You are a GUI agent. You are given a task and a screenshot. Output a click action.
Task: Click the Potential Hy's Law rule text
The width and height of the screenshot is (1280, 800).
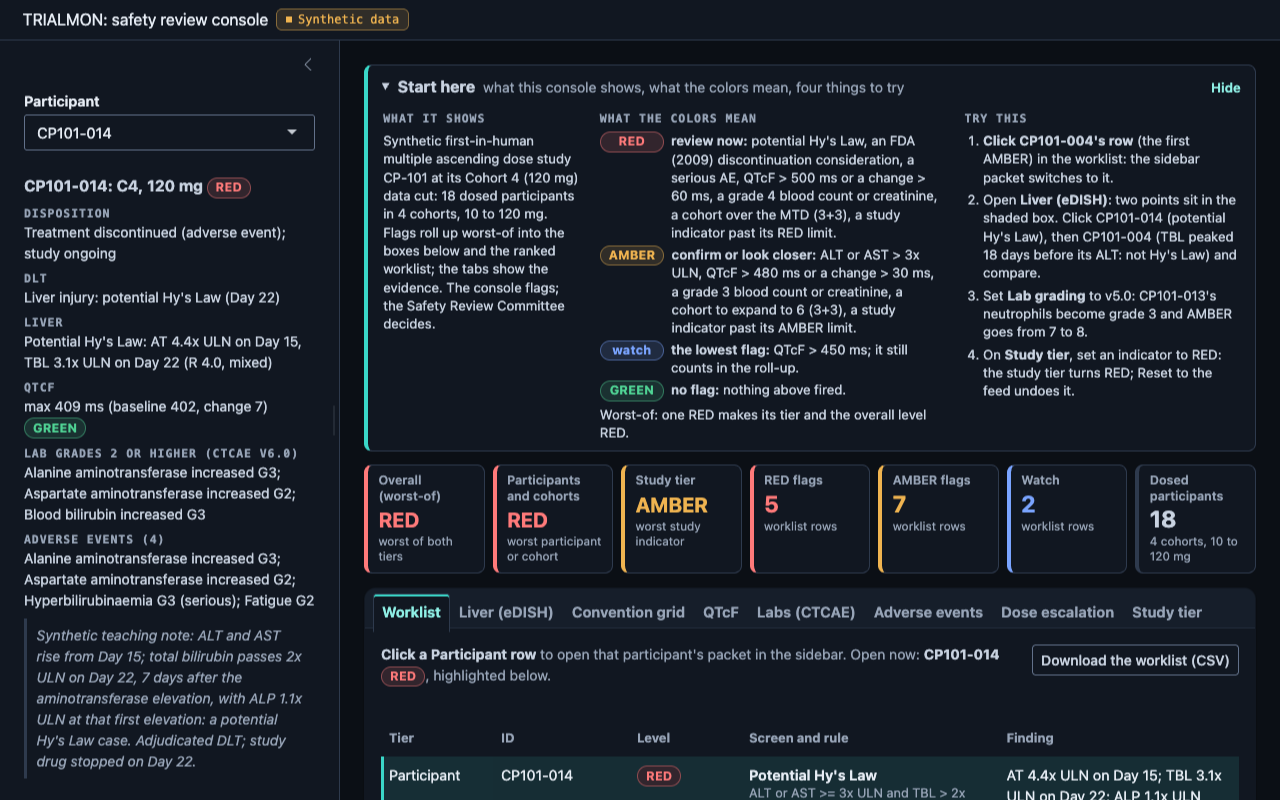point(813,775)
